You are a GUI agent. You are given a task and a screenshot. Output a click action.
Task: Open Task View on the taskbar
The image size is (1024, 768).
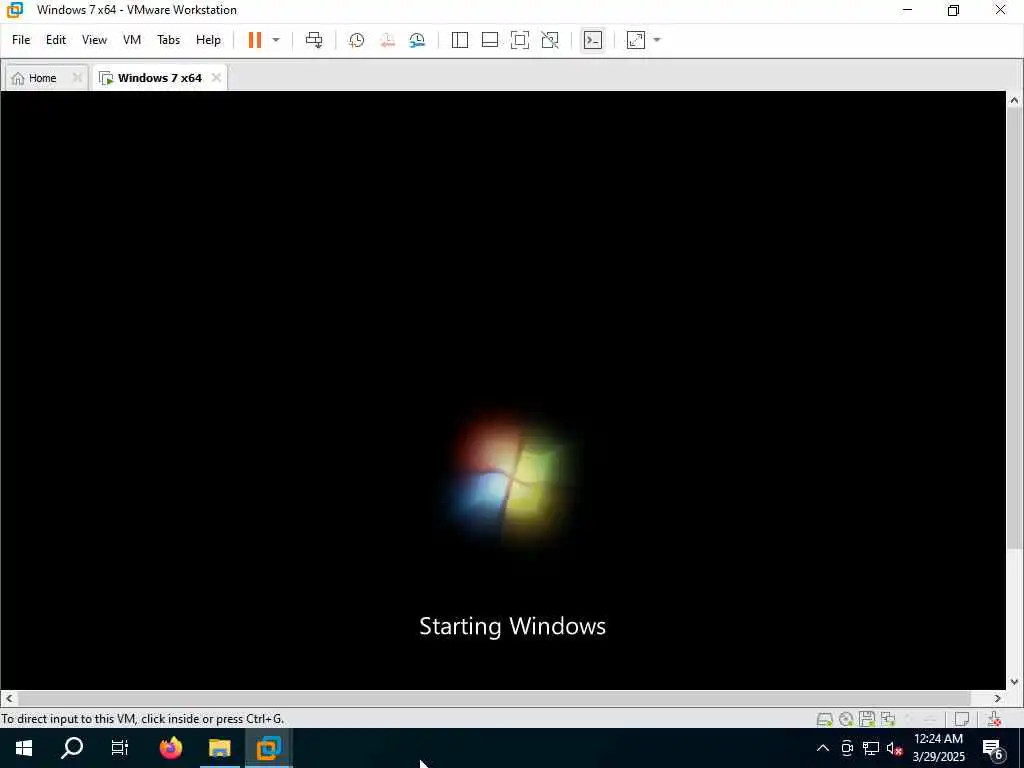tap(120, 748)
